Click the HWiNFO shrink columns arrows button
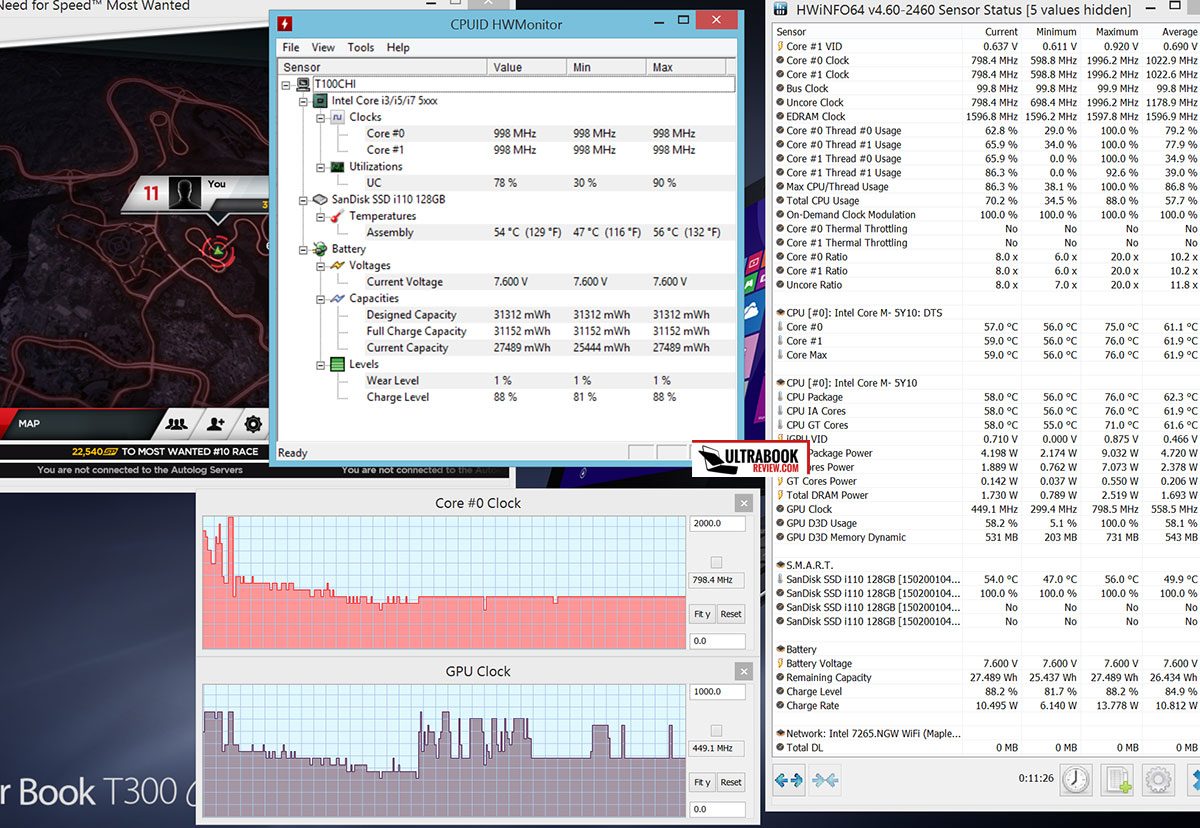Screen dimensions: 1200x828 pyautogui.click(x=825, y=780)
